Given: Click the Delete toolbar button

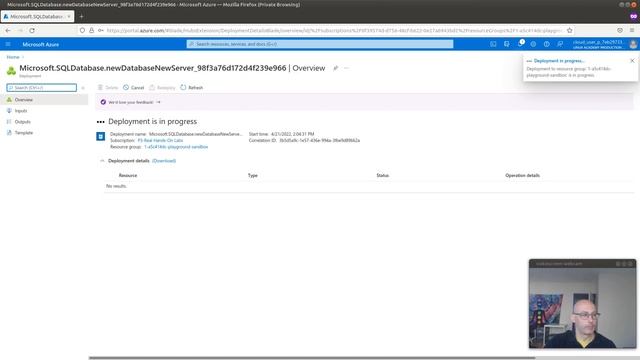Looking at the screenshot, I should coord(108,87).
